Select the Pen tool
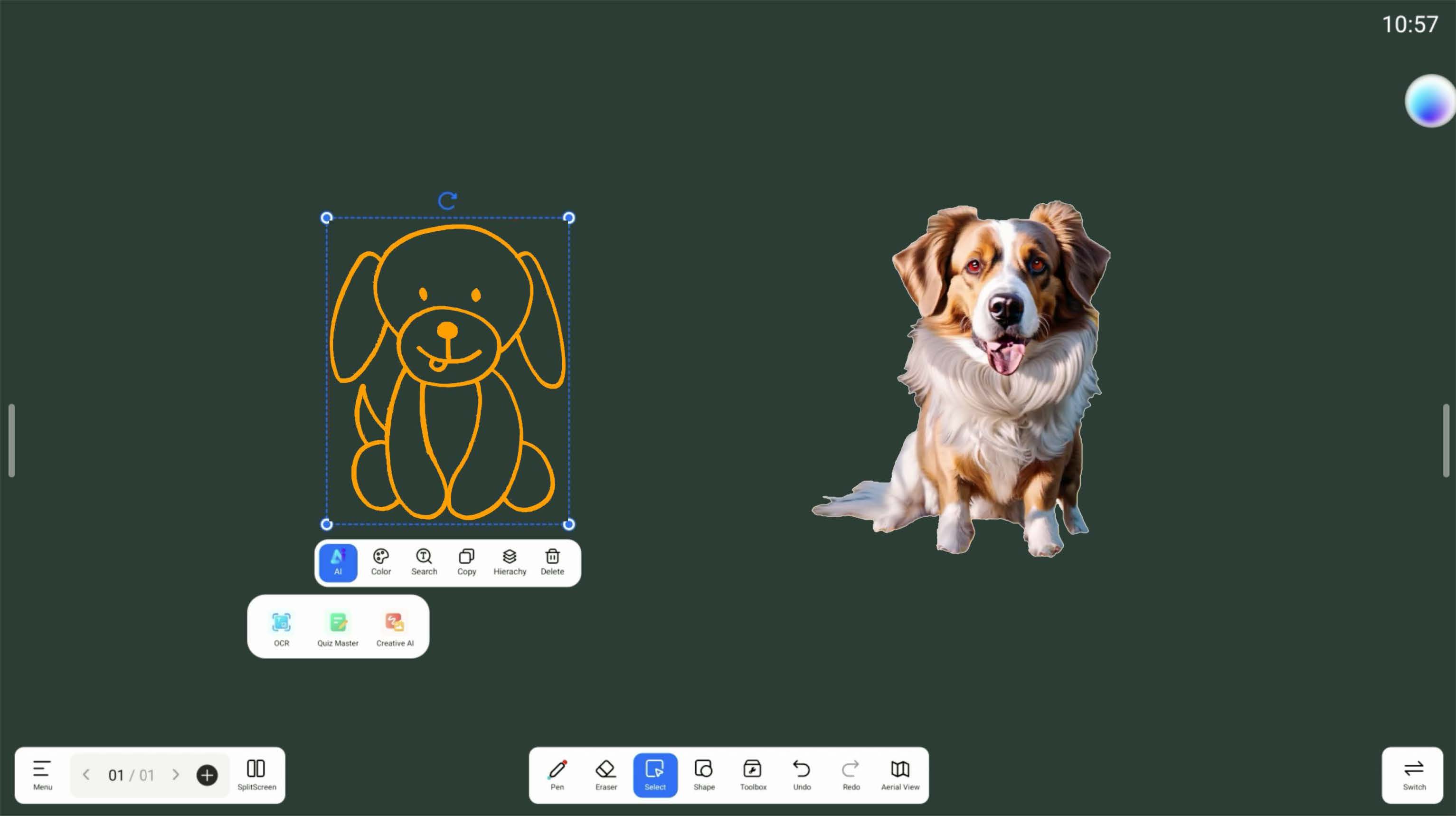Viewport: 1456px width, 816px height. click(x=557, y=774)
